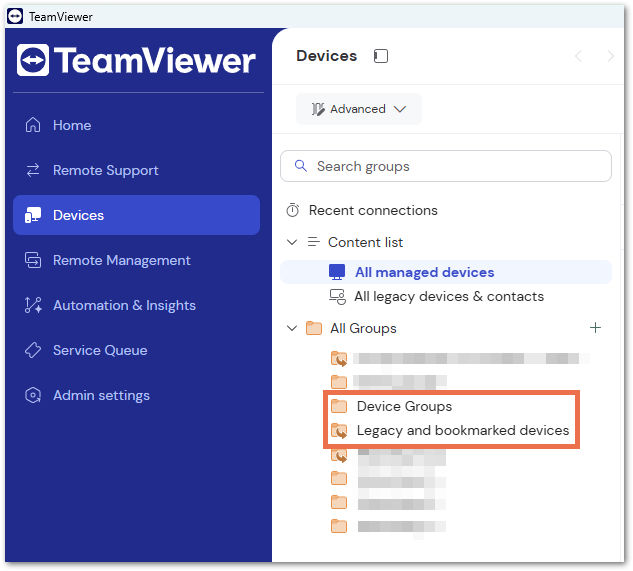Focus the Search groups field
The width and height of the screenshot is (633, 571).
[x=446, y=166]
